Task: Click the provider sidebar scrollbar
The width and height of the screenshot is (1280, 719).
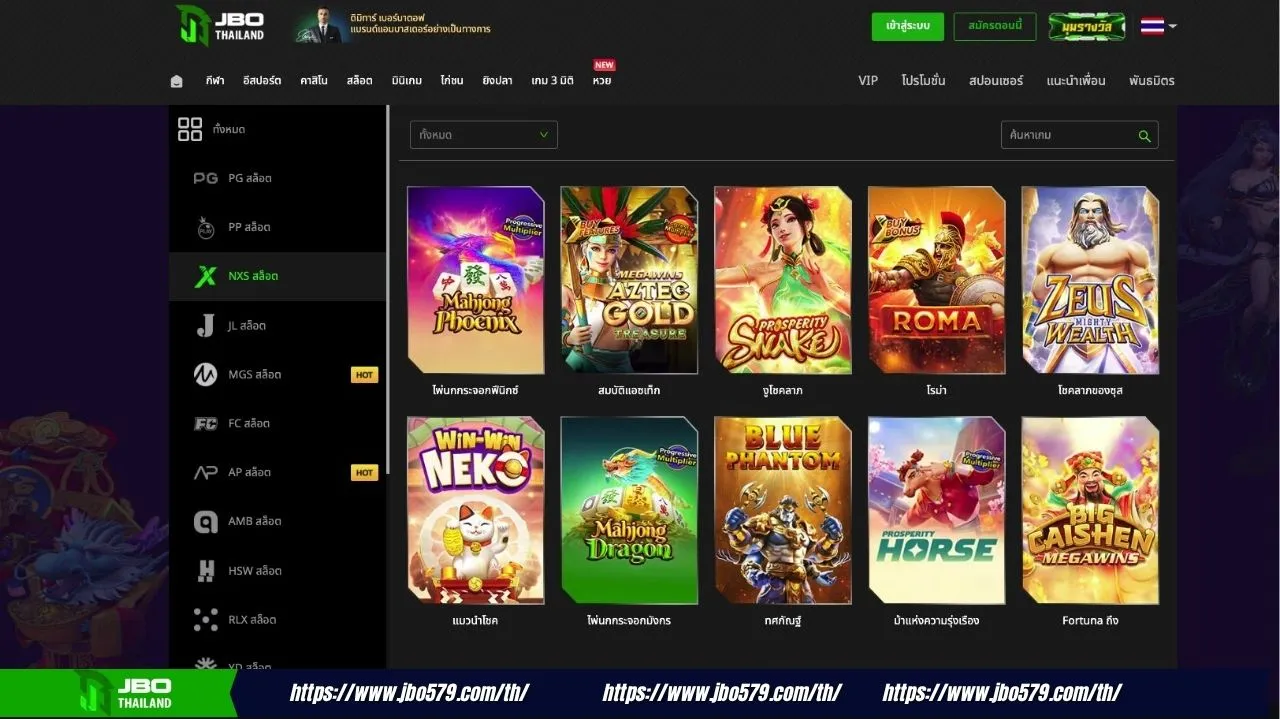Action: [x=388, y=290]
